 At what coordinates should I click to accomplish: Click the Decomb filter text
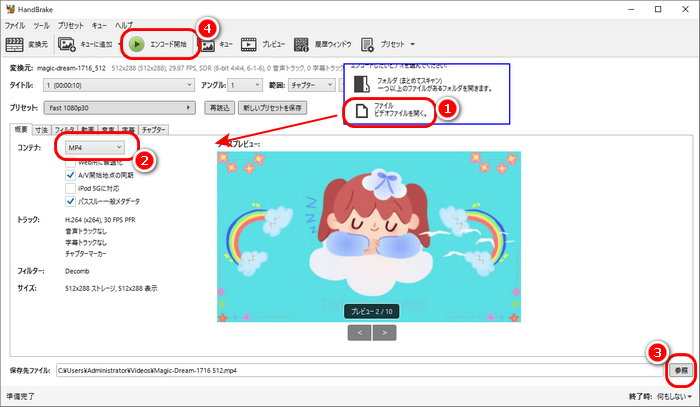tap(77, 271)
